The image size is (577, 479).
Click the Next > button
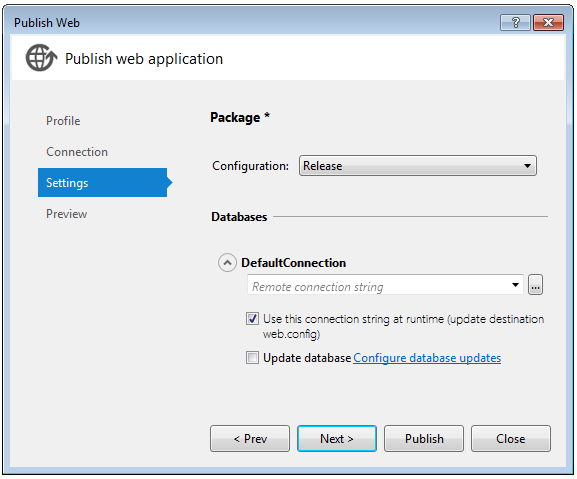pyautogui.click(x=337, y=439)
